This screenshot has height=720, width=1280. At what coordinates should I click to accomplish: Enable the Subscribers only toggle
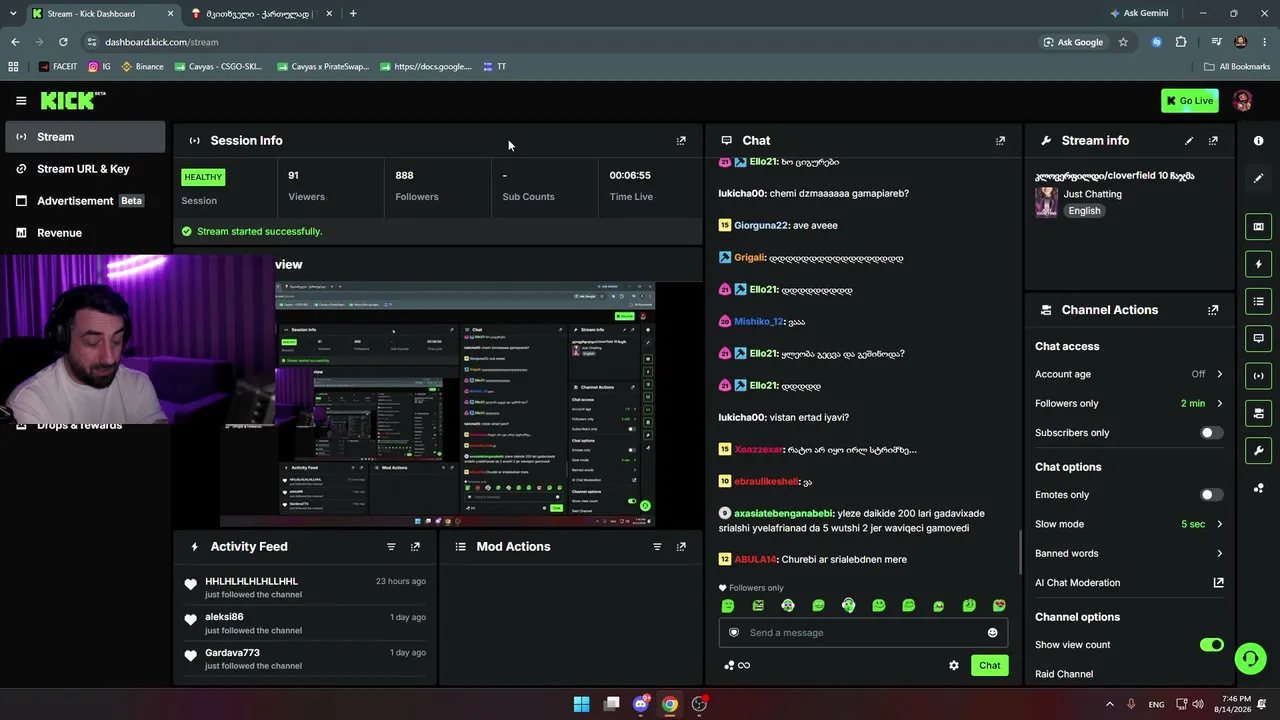[x=1211, y=433]
